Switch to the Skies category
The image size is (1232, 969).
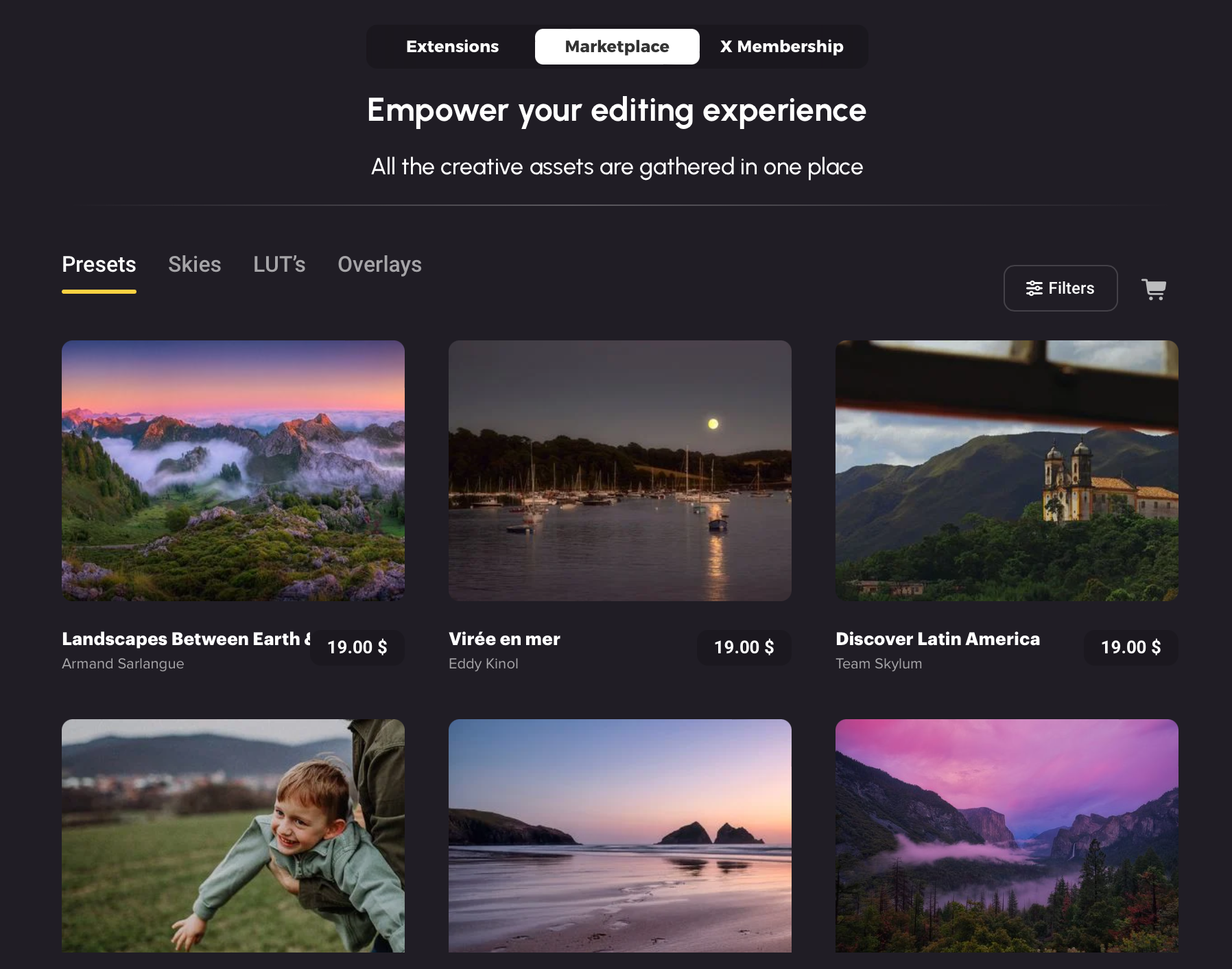[194, 265]
